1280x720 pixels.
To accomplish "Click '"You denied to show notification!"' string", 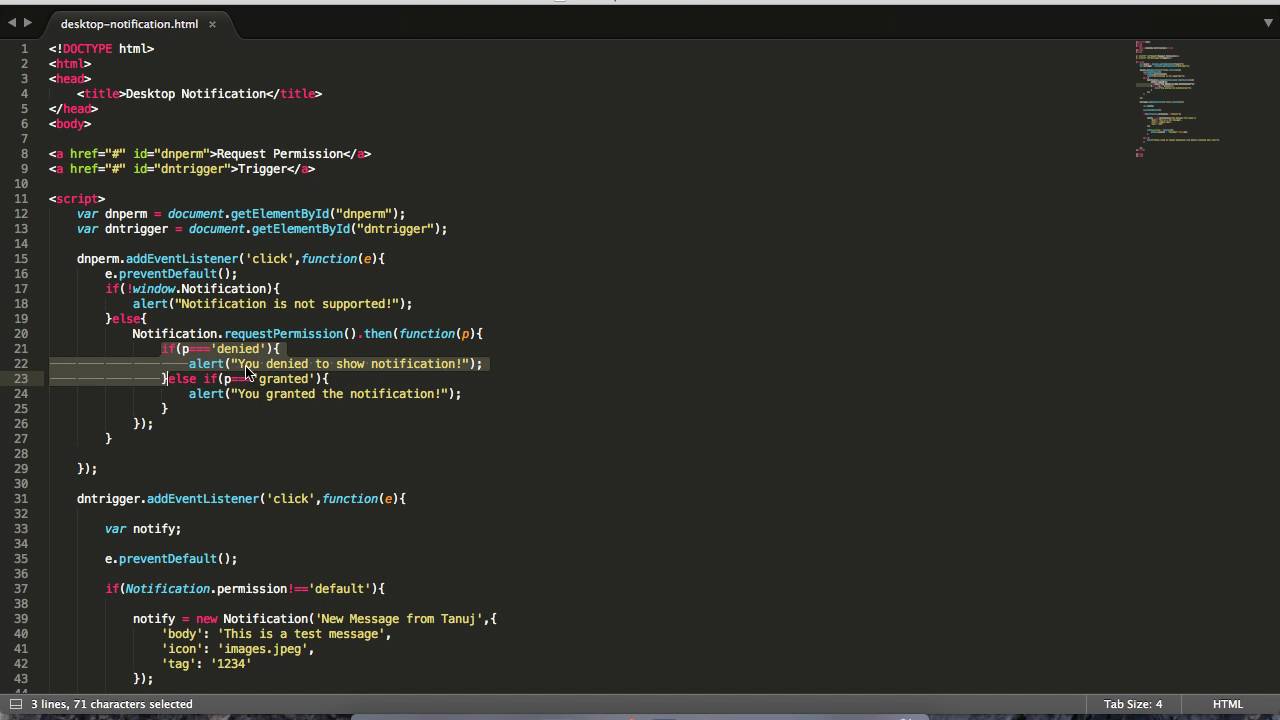I will [349, 364].
